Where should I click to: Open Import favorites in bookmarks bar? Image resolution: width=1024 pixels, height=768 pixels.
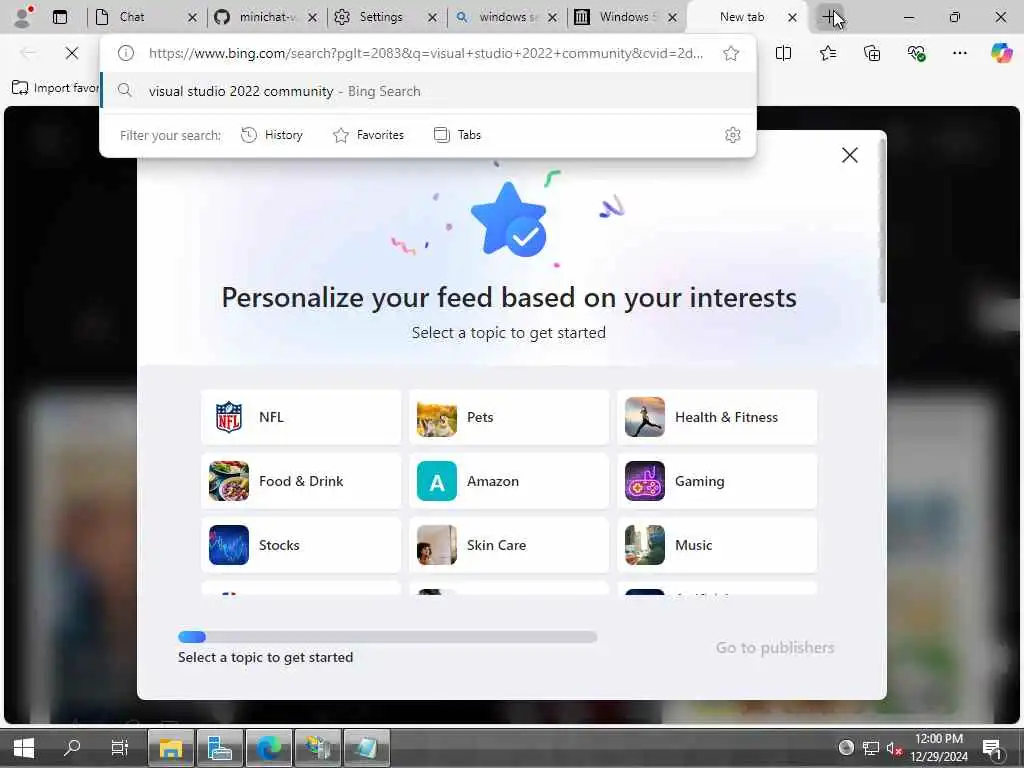(56, 88)
